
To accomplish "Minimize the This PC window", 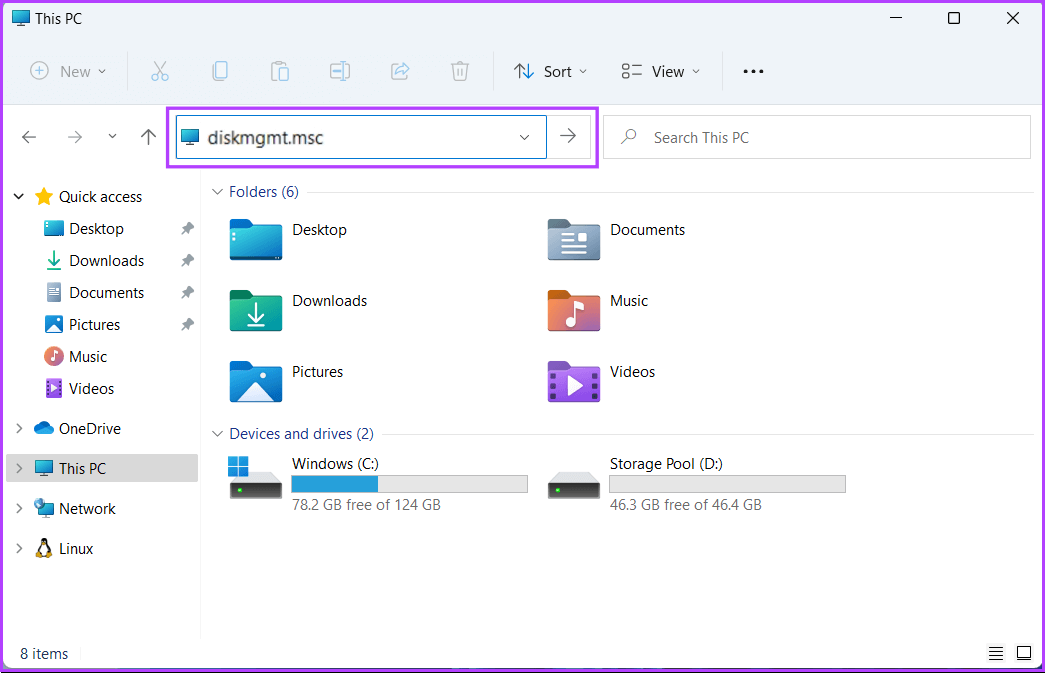I will tap(896, 18).
